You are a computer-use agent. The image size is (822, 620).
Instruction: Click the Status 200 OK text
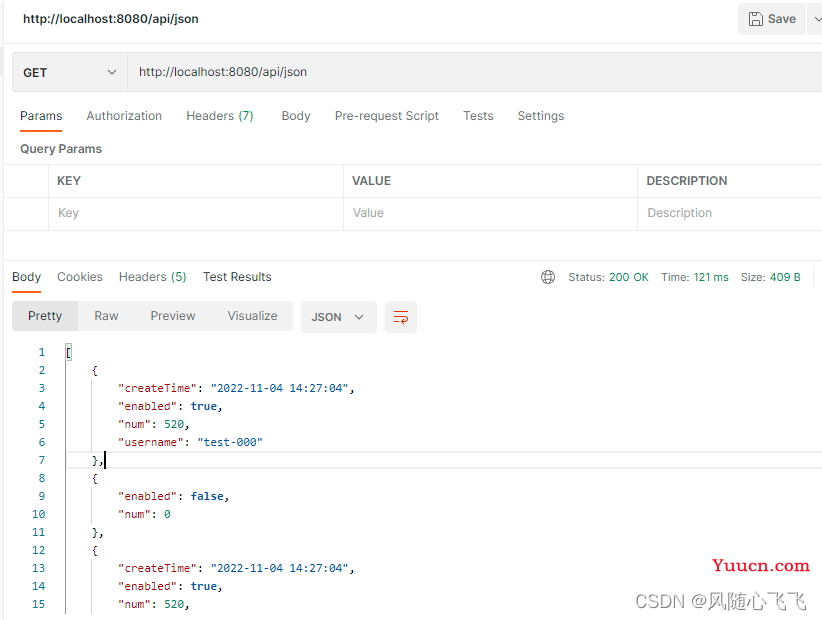[608, 277]
